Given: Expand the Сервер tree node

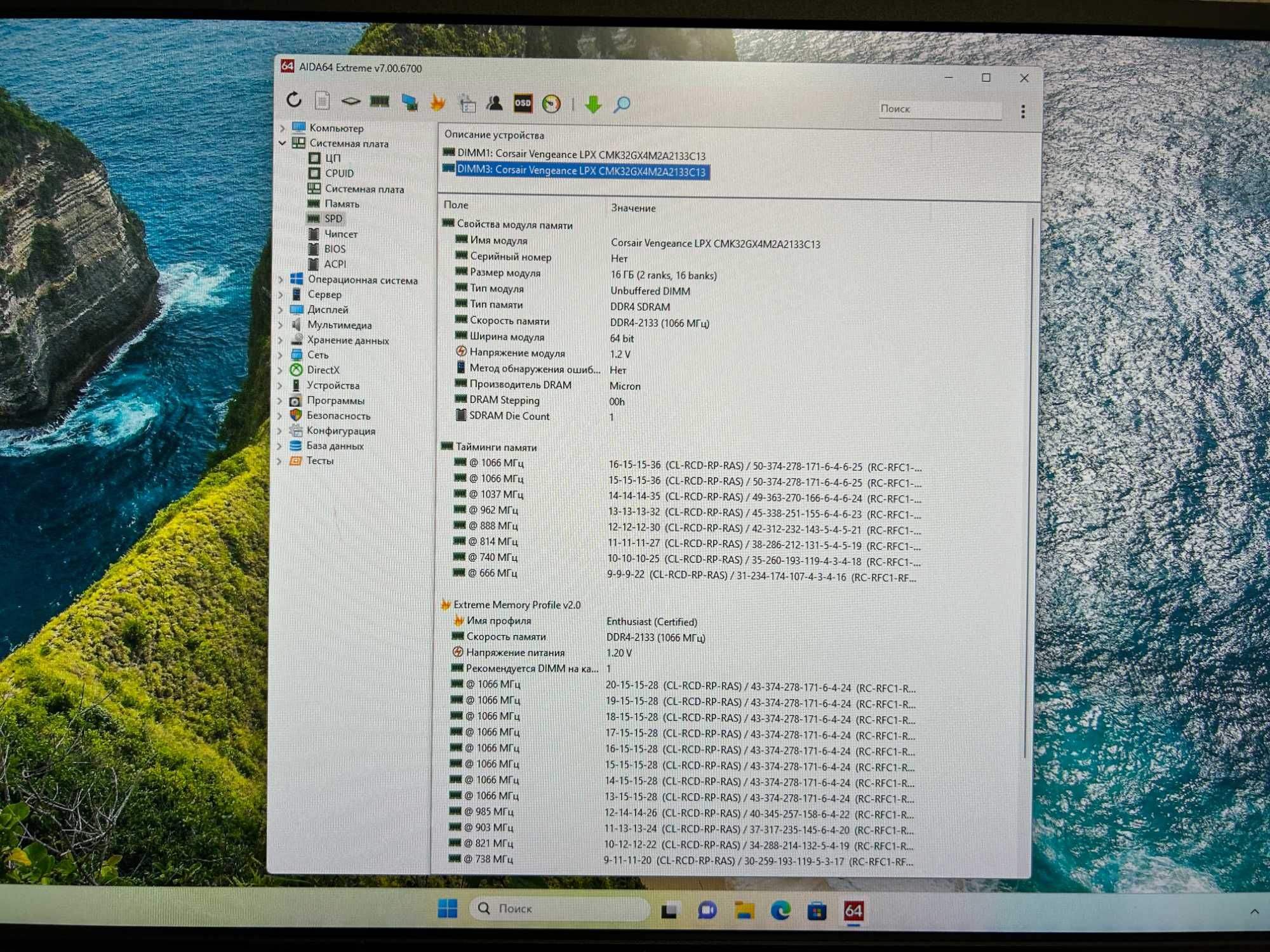Looking at the screenshot, I should point(281,294).
